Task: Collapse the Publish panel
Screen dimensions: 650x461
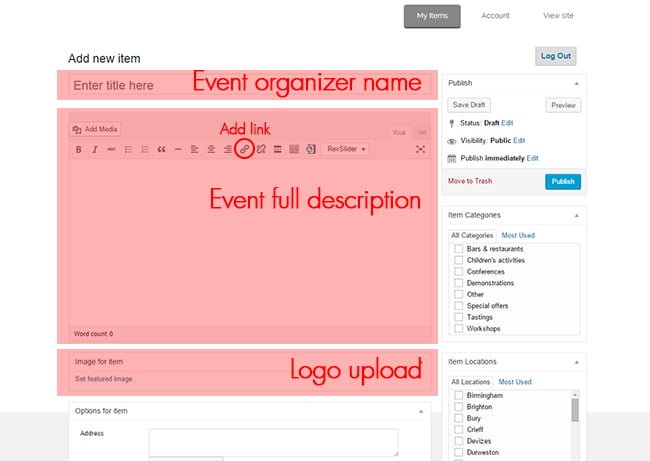Action: [577, 83]
